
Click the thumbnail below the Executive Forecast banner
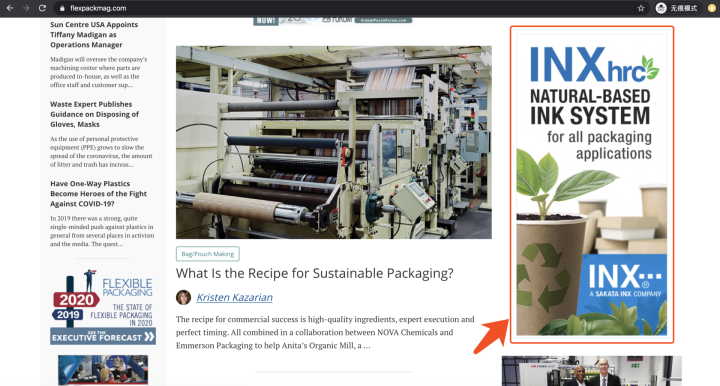103,370
